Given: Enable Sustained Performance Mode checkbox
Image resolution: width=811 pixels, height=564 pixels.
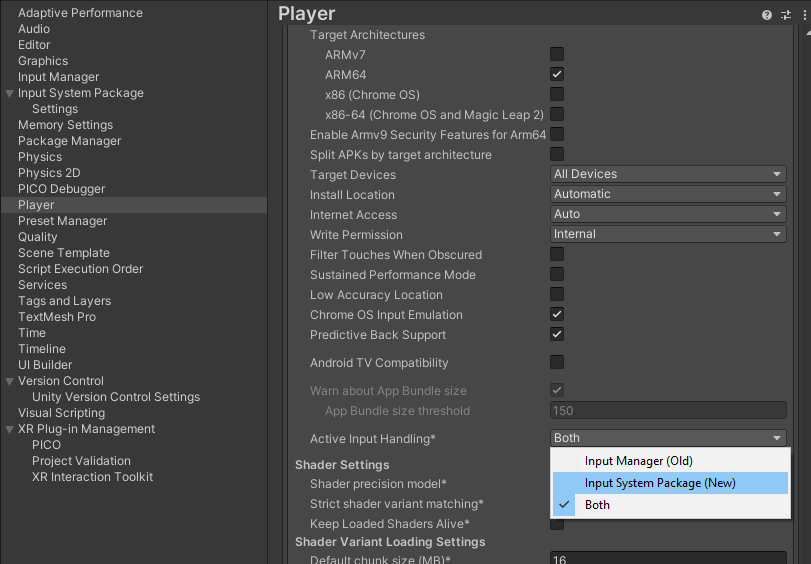Looking at the screenshot, I should pyautogui.click(x=557, y=274).
